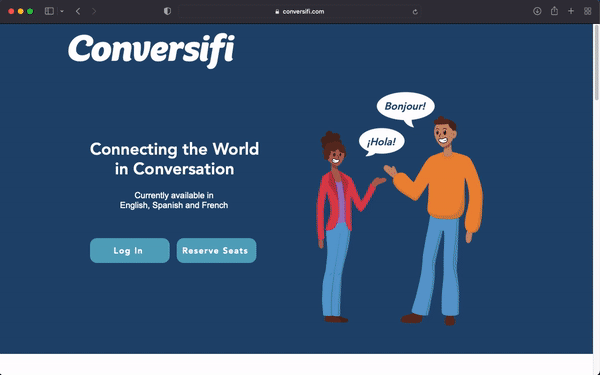Click the "¡Hola!" speech bubble
Viewport: 600px width, 375px height.
coord(382,142)
